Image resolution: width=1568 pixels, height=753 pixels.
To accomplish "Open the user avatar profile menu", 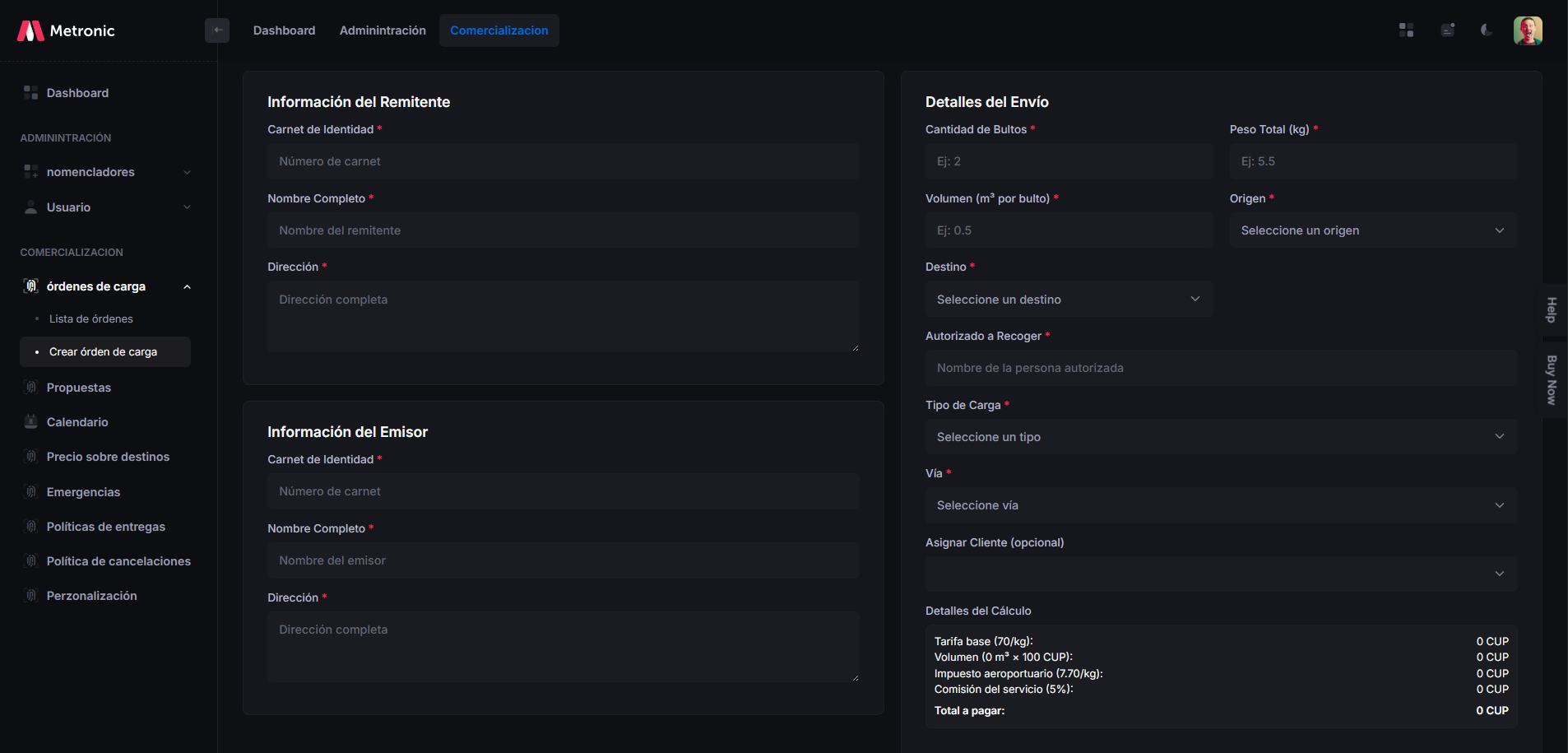I will point(1527,30).
